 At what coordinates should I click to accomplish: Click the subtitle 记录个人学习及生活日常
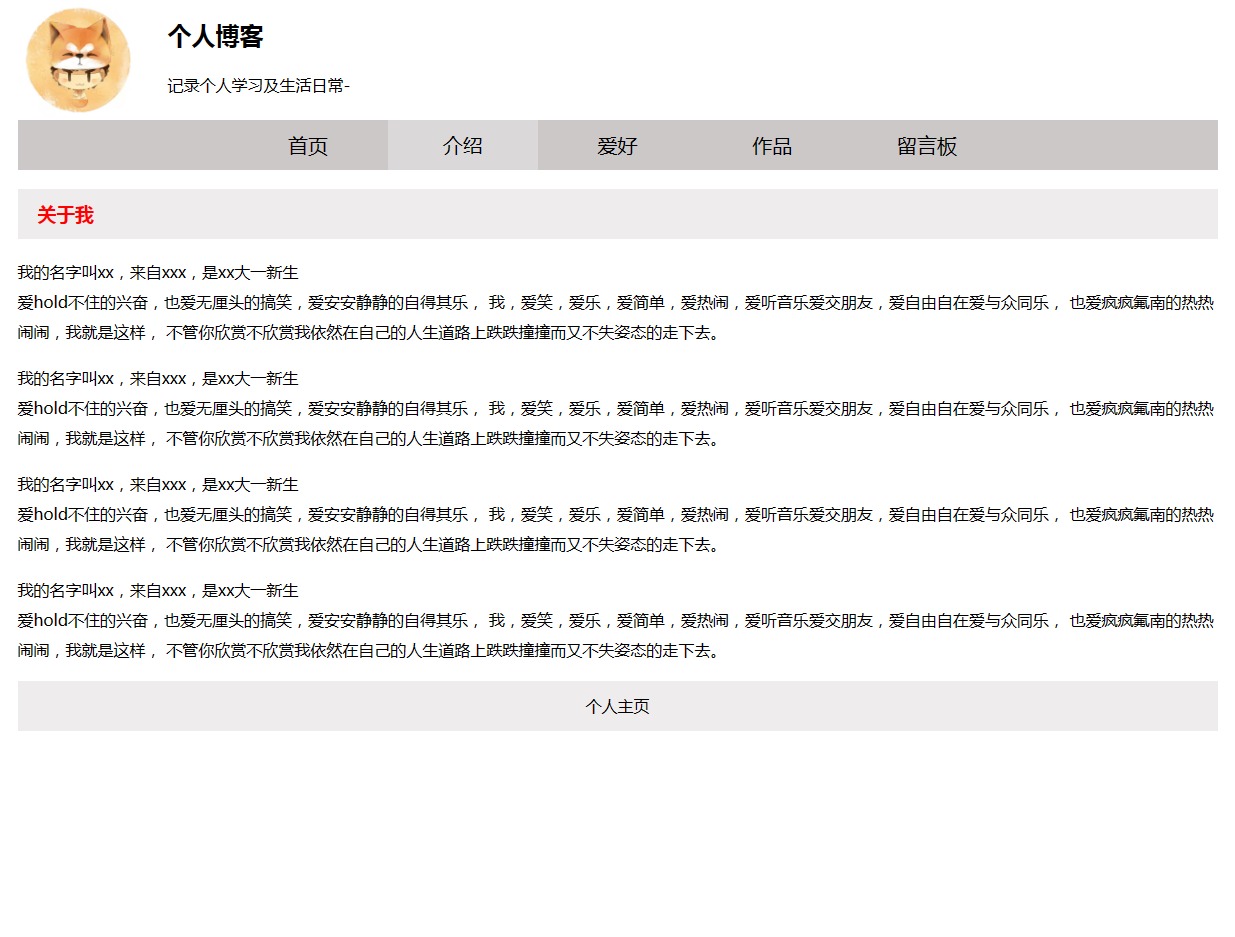tap(258, 86)
